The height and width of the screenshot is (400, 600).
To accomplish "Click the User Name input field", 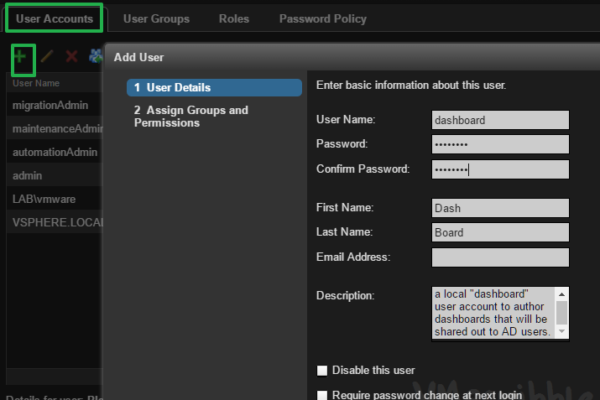I will click(x=500, y=120).
